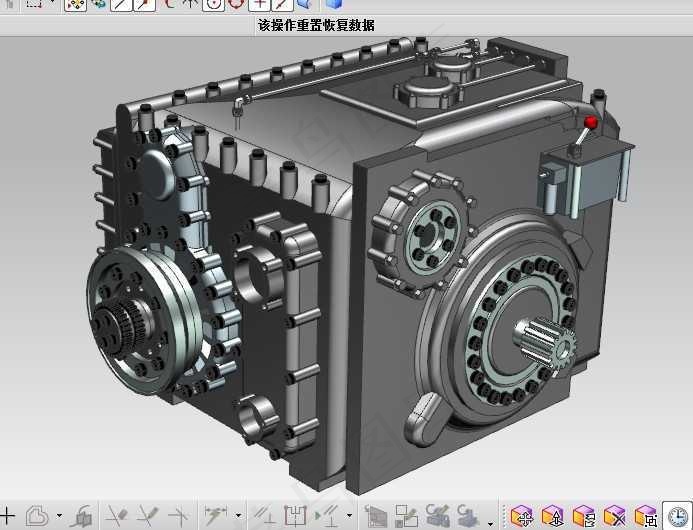Open the clock icon in bottom toolbar
The width and height of the screenshot is (693, 530).
coord(677,516)
